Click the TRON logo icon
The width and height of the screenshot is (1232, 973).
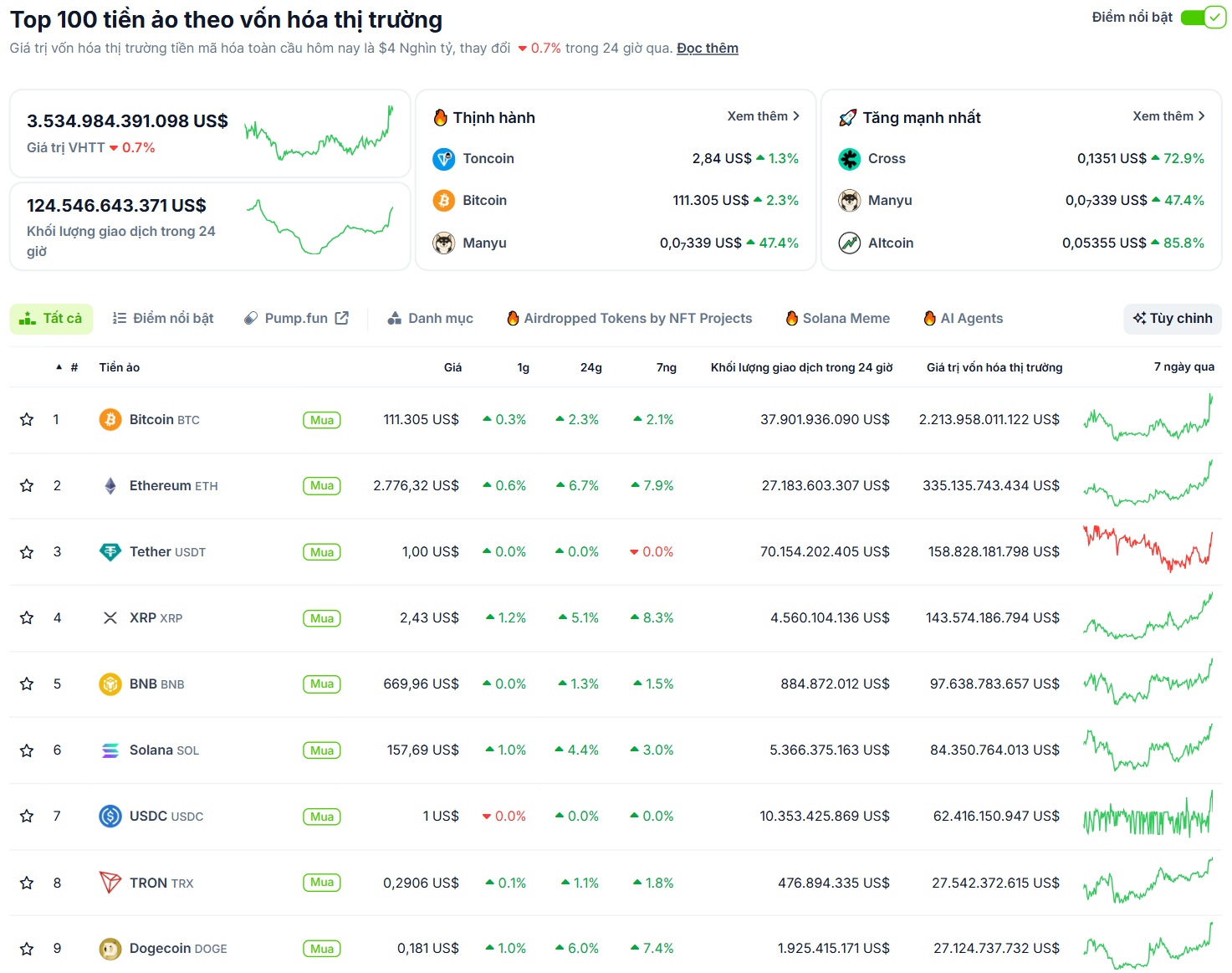110,883
